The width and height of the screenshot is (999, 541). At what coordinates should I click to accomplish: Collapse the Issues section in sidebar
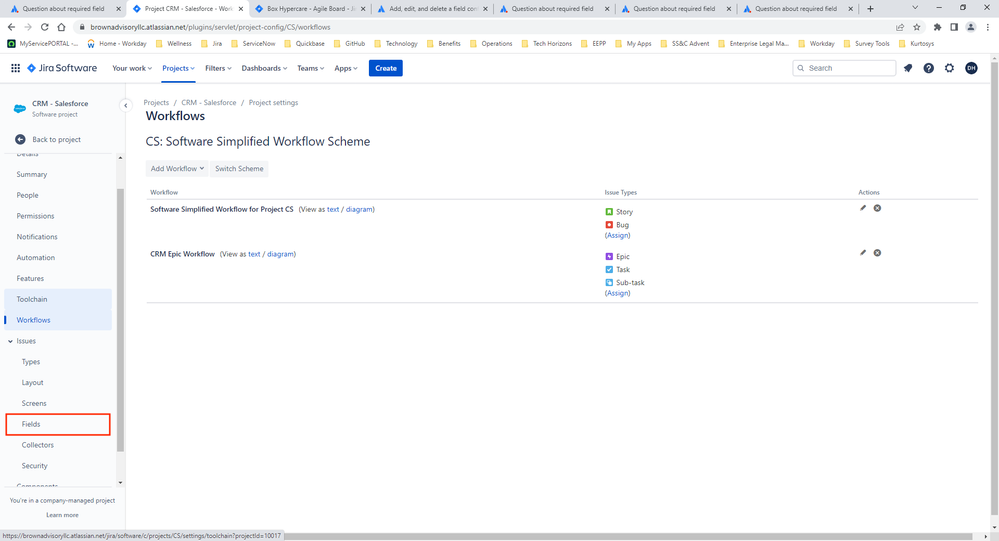pos(10,342)
